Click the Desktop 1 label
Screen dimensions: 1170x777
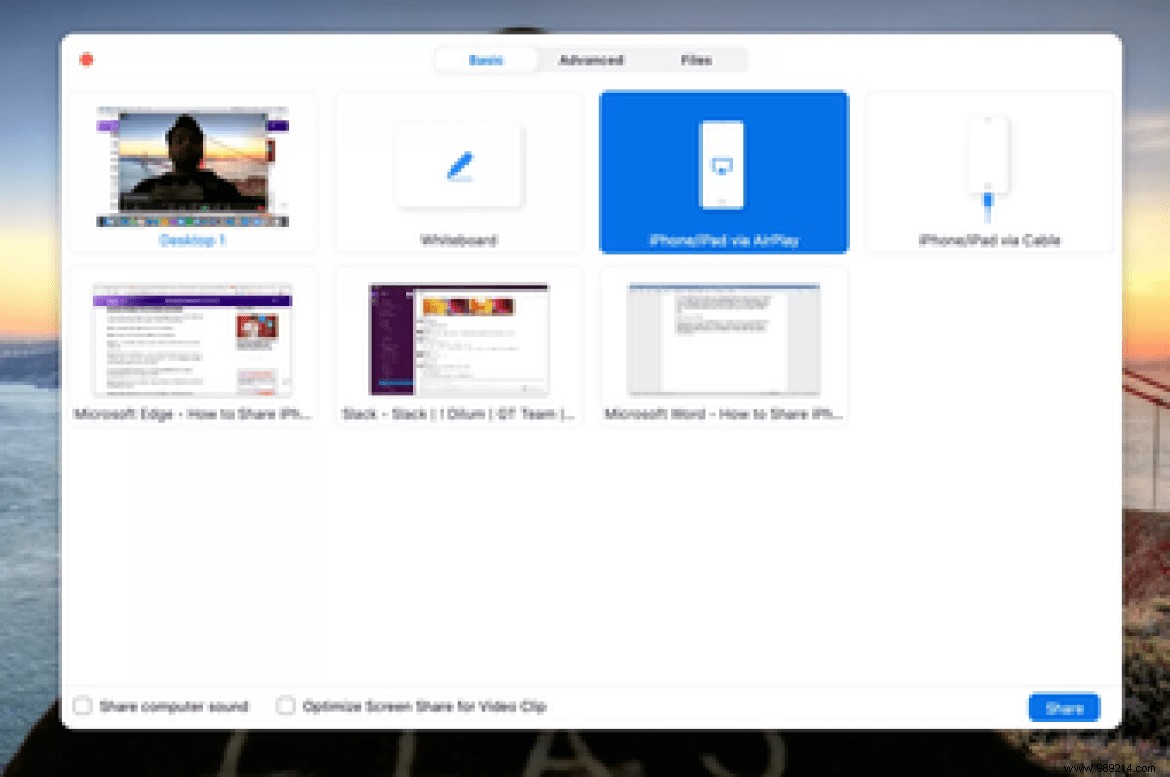pos(193,240)
